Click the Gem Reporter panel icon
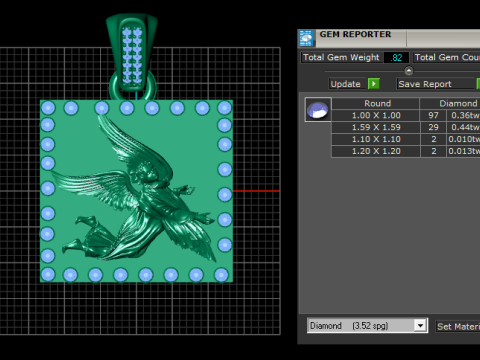Screen dimensions: 480x360 [306, 38]
